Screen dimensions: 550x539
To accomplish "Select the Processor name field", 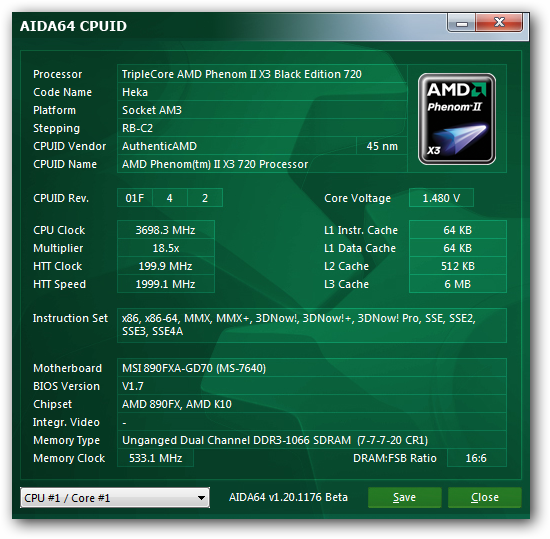I will [262, 74].
